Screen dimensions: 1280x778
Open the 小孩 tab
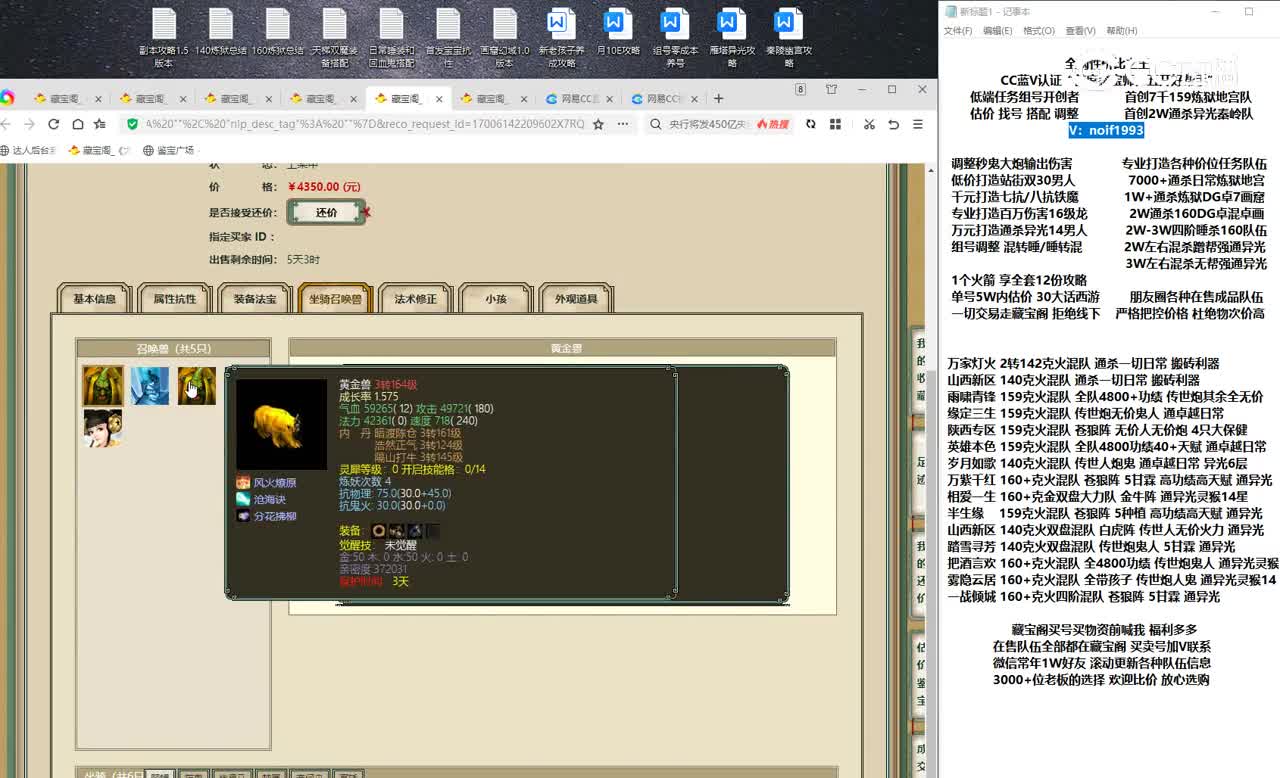pyautogui.click(x=496, y=299)
